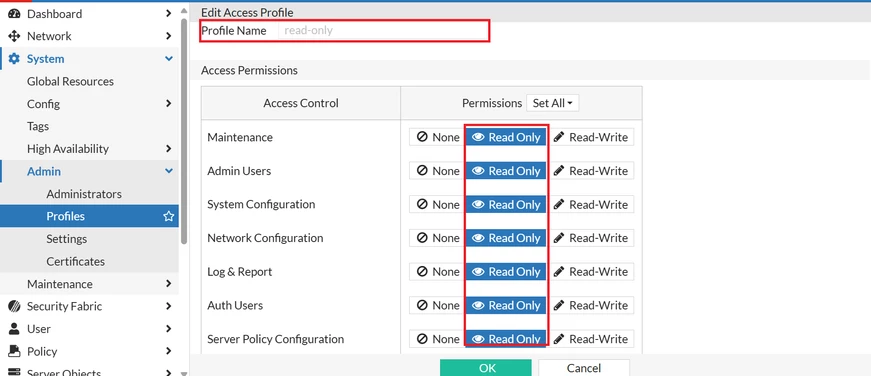Expand the Security Fabric chevron
The height and width of the screenshot is (376, 871).
(169, 306)
